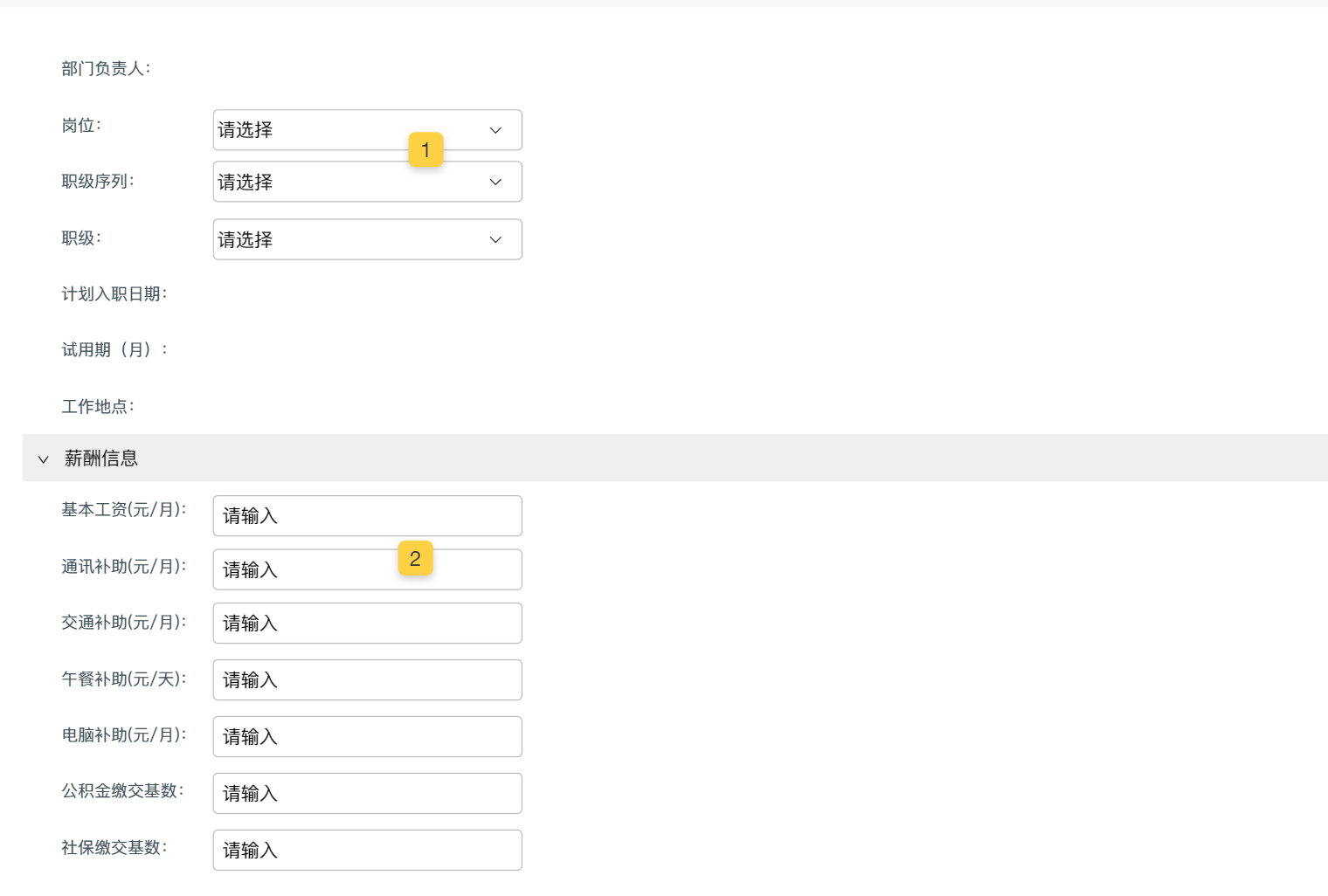Click the chevron arrow in 职级序列 dropdown
The width and height of the screenshot is (1328, 896).
click(495, 182)
